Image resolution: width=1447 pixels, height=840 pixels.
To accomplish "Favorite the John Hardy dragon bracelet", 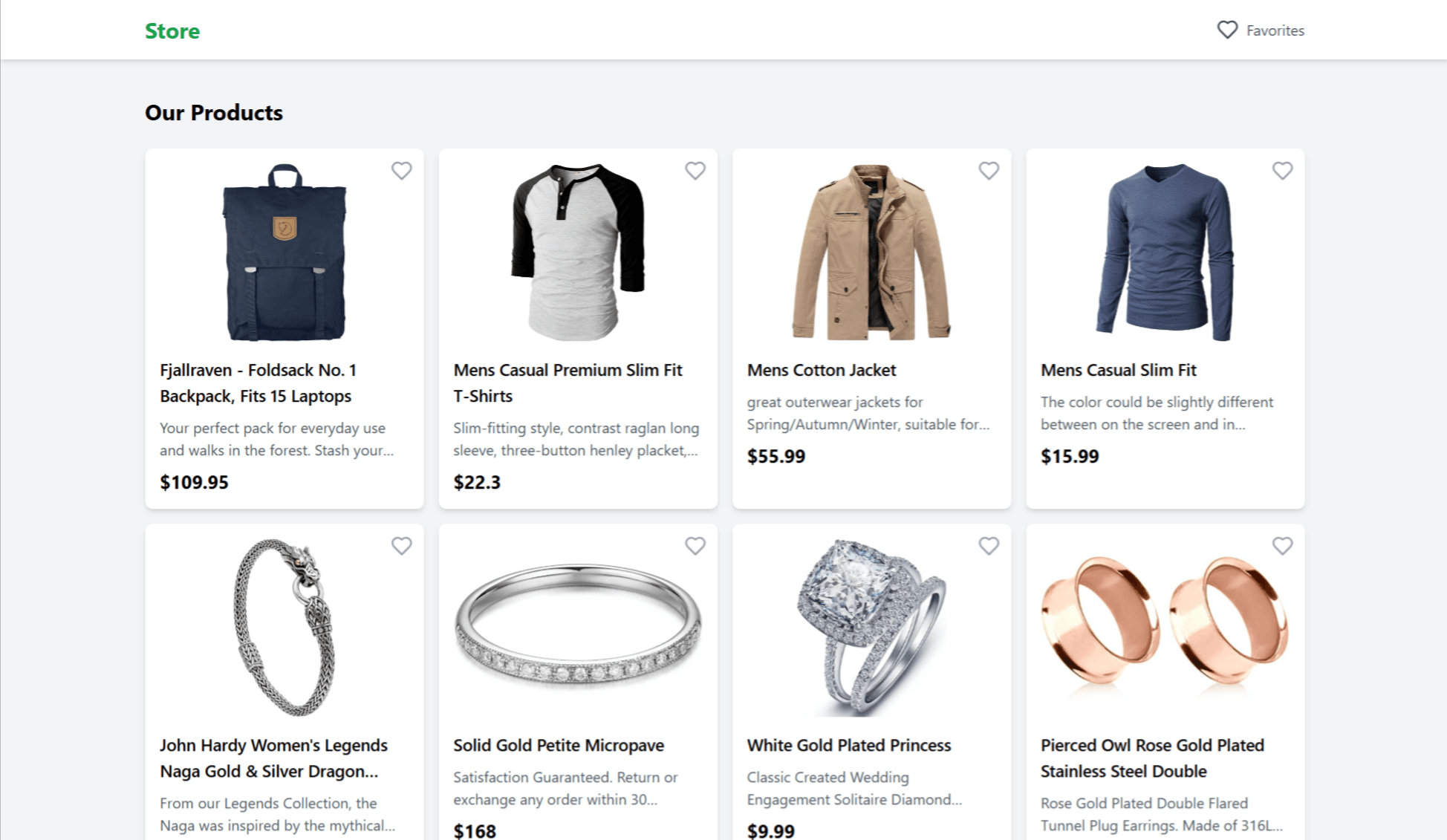I will click(401, 545).
